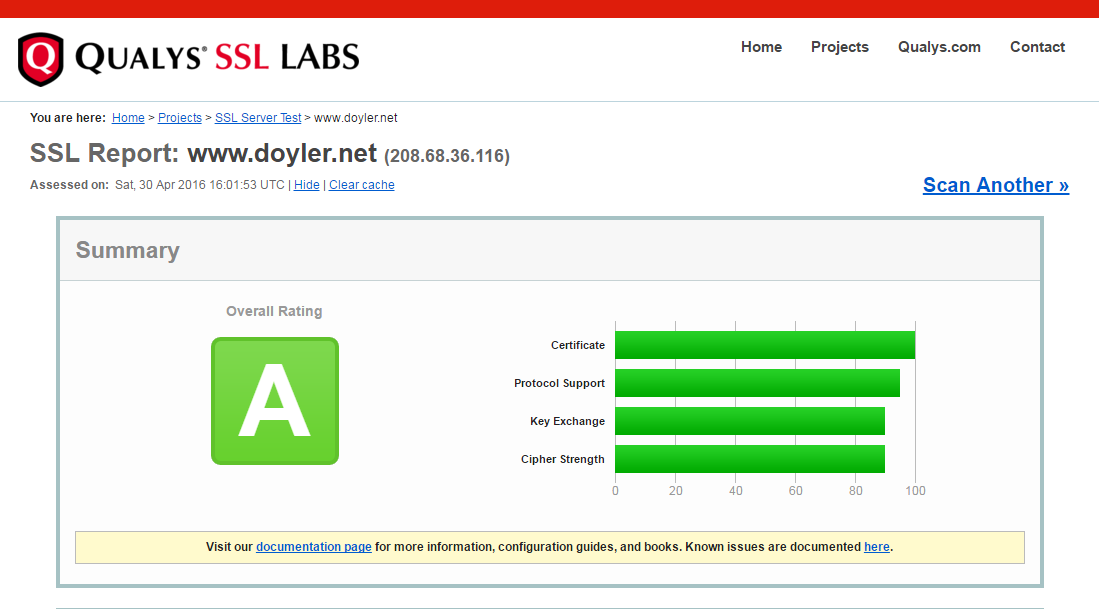
Task: Open the Home navigation menu item
Action: 761,47
